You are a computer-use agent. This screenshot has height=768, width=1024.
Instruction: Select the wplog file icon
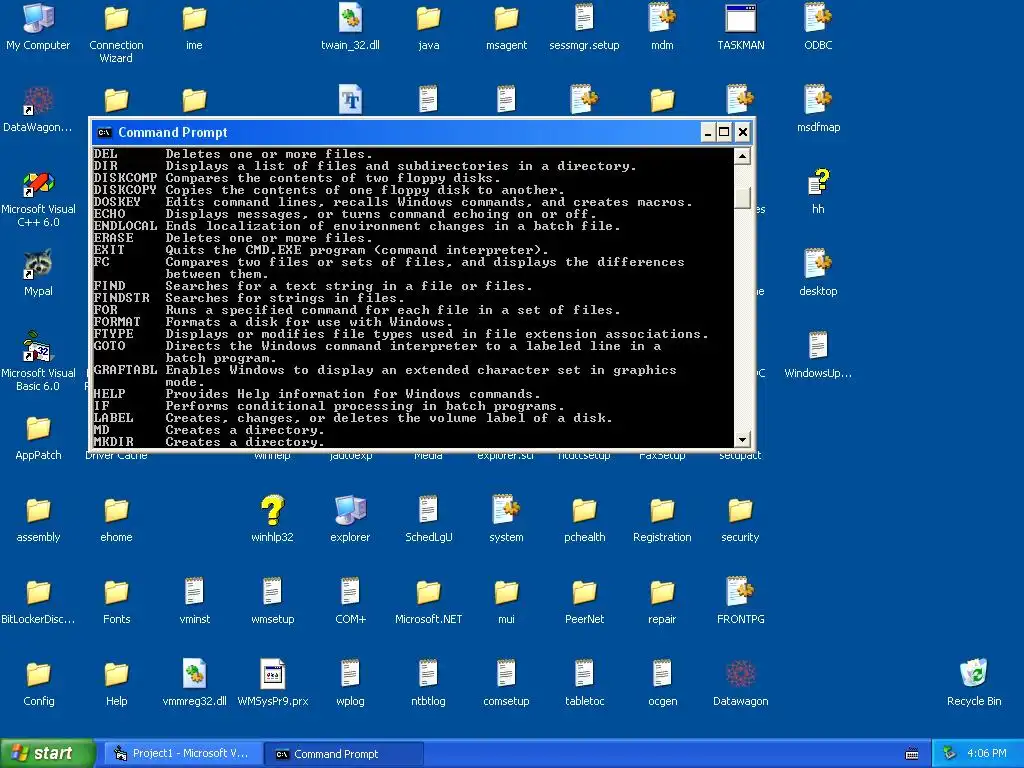pos(350,675)
